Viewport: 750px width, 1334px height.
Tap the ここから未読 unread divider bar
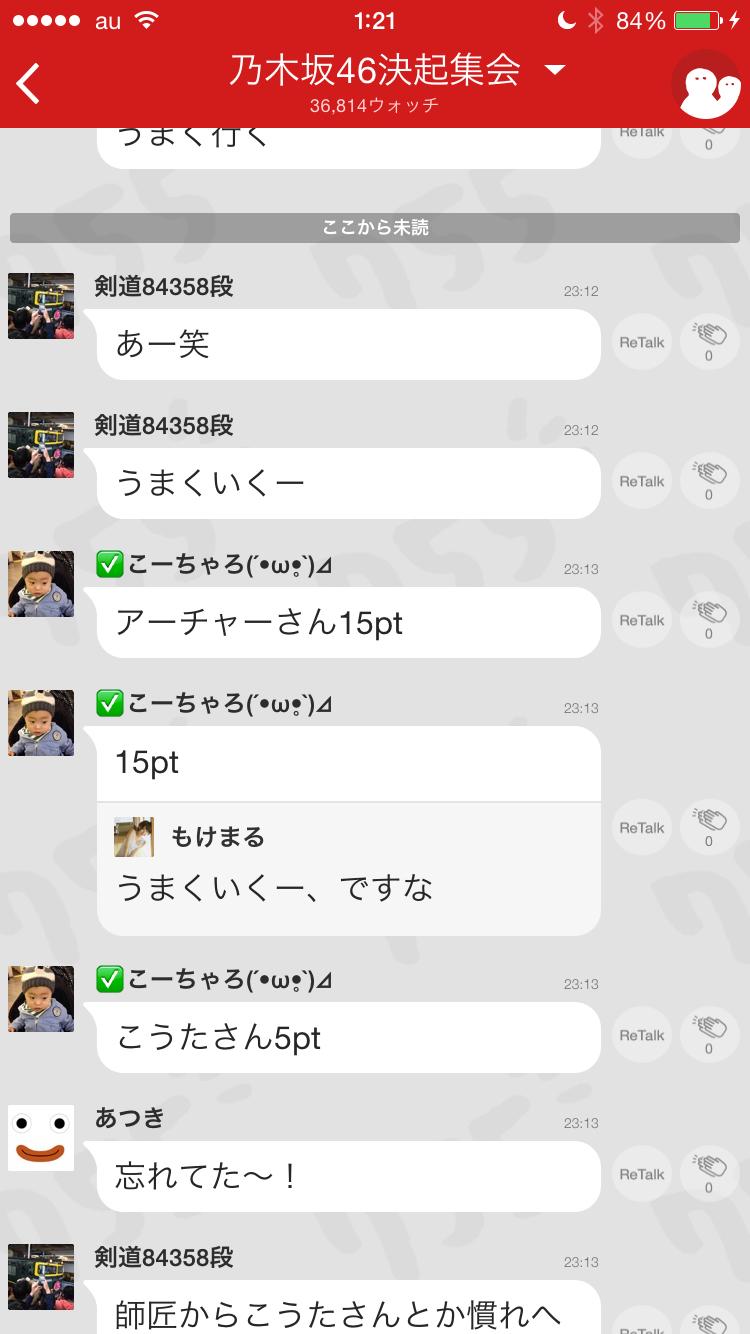(x=375, y=227)
